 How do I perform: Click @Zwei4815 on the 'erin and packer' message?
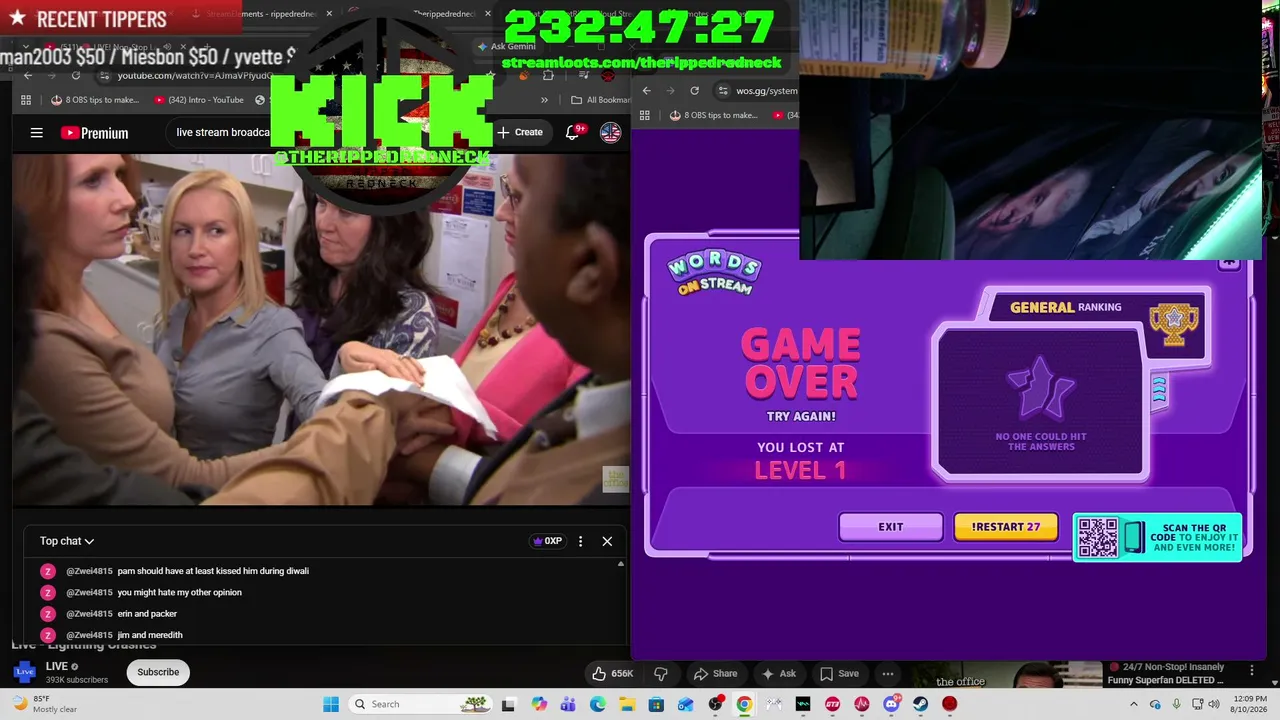(89, 614)
